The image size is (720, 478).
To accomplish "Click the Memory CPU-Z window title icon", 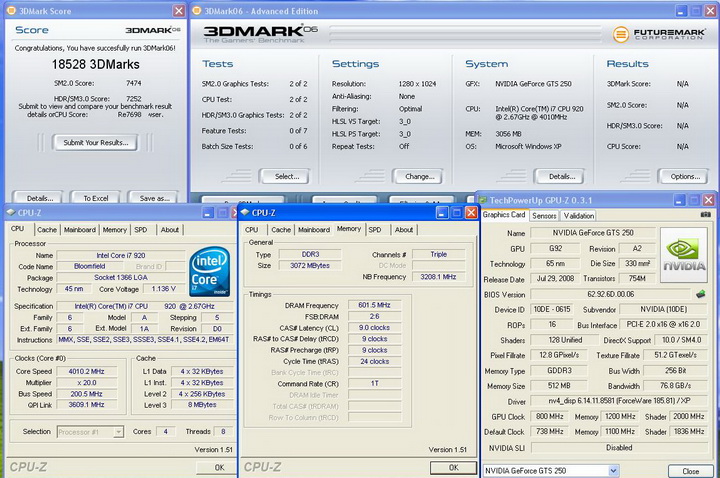I will (245, 213).
